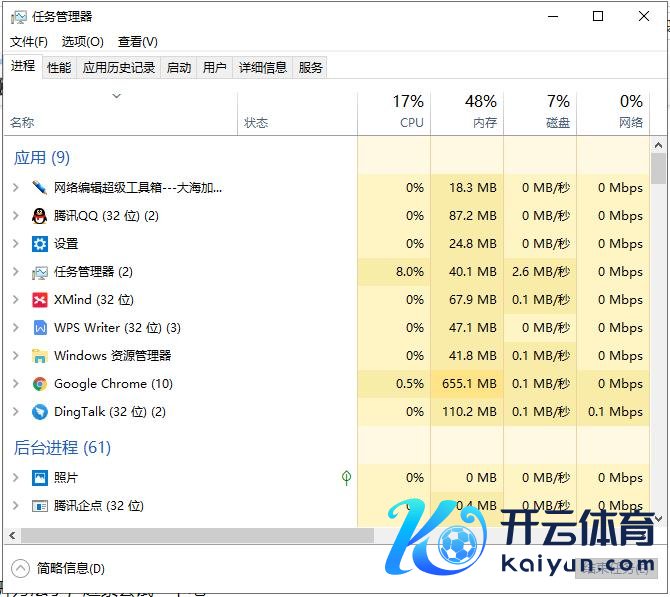Screen dimensions: 670x597
Task: Open the 查看 menu
Action: point(137,41)
